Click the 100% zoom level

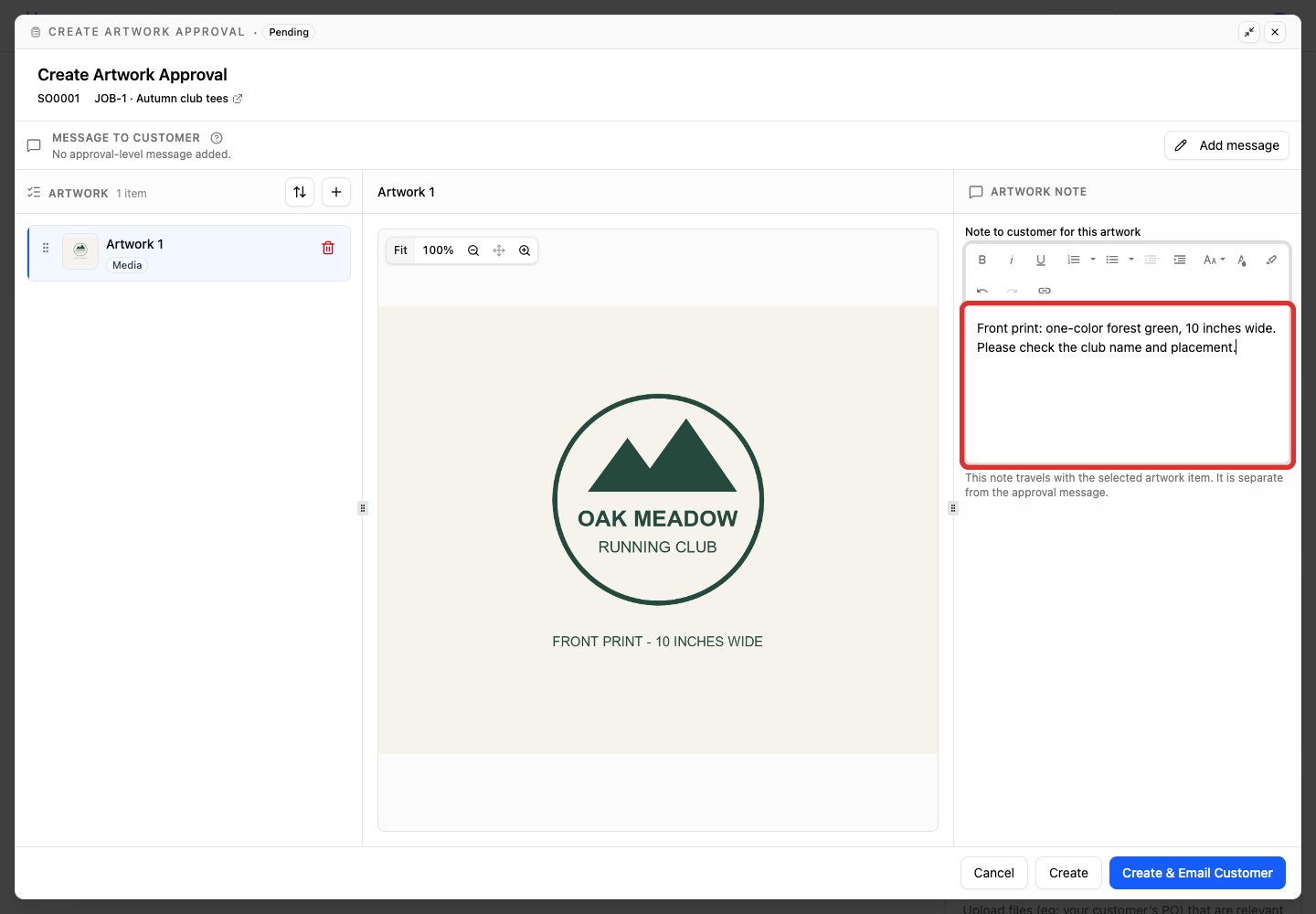click(x=438, y=250)
